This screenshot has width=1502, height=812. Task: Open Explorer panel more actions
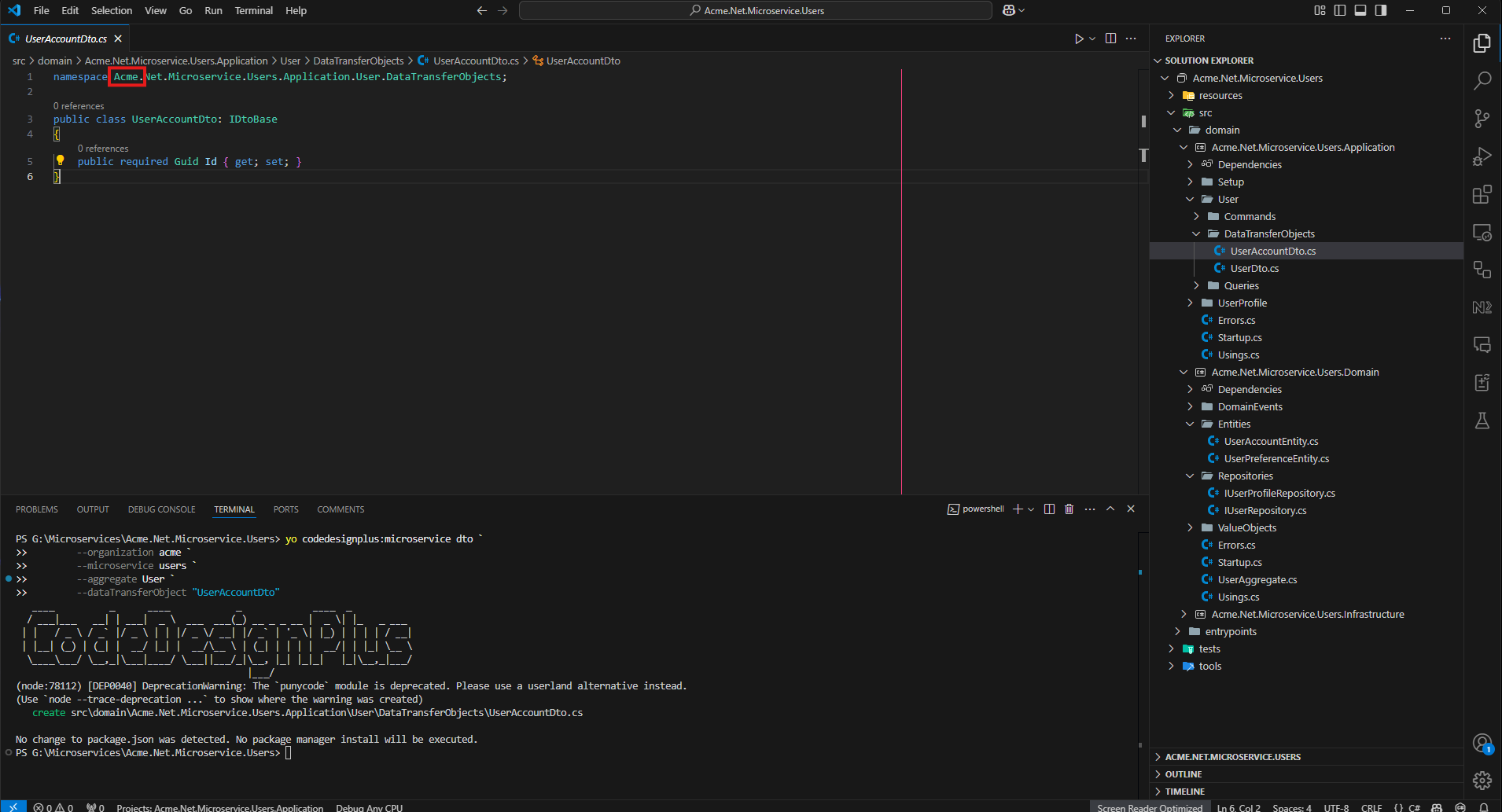point(1445,39)
